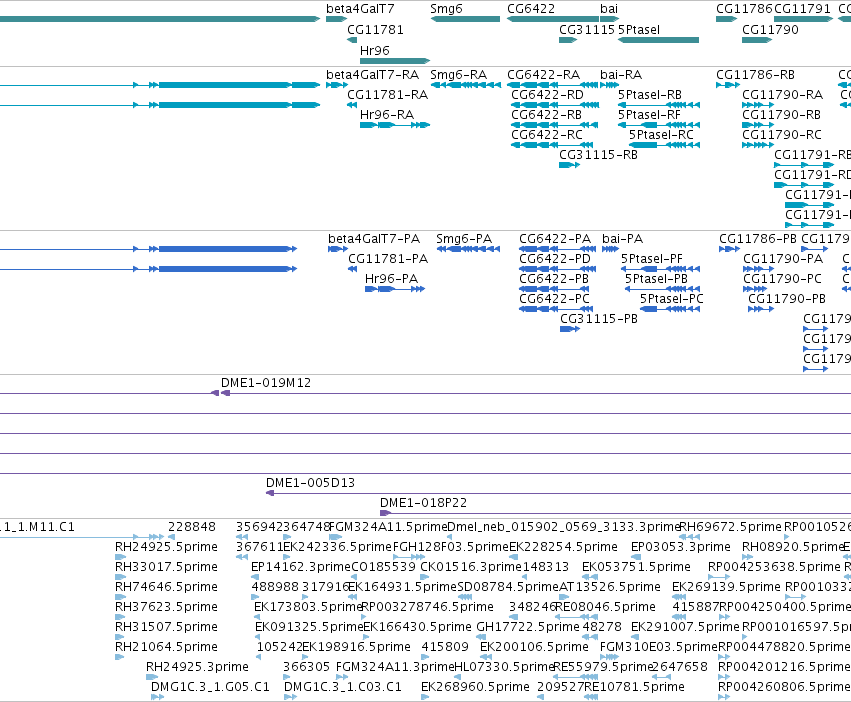Click BAC clone DME1-005D13
851x702 pixels.
click(558, 493)
